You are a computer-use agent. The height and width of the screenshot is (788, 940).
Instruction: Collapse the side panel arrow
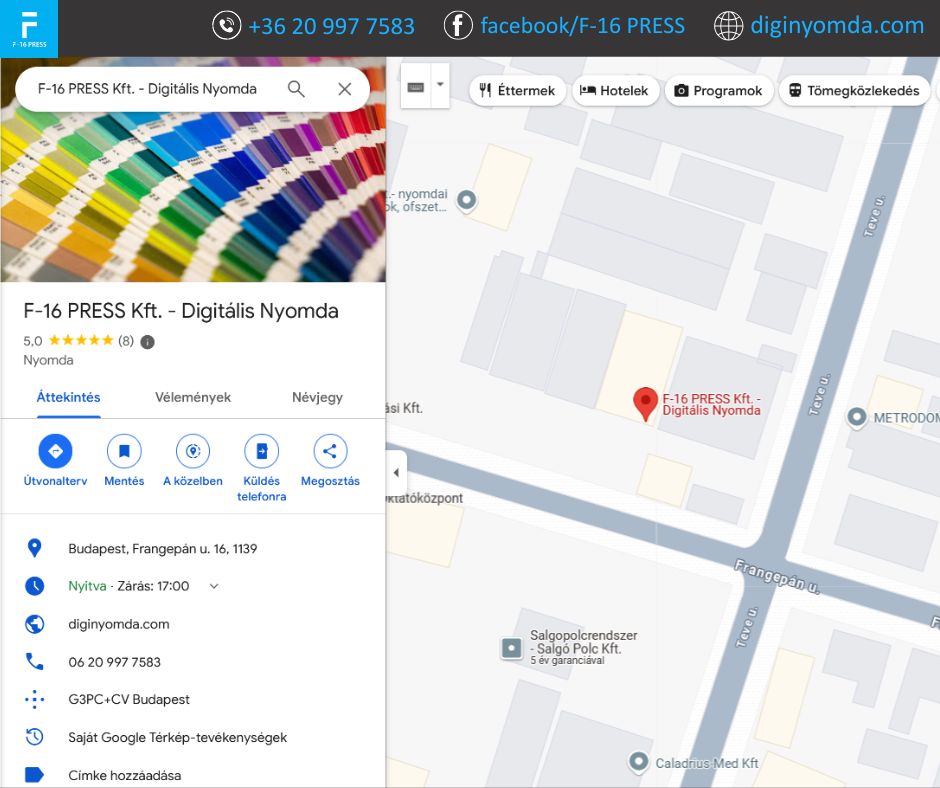point(396,472)
